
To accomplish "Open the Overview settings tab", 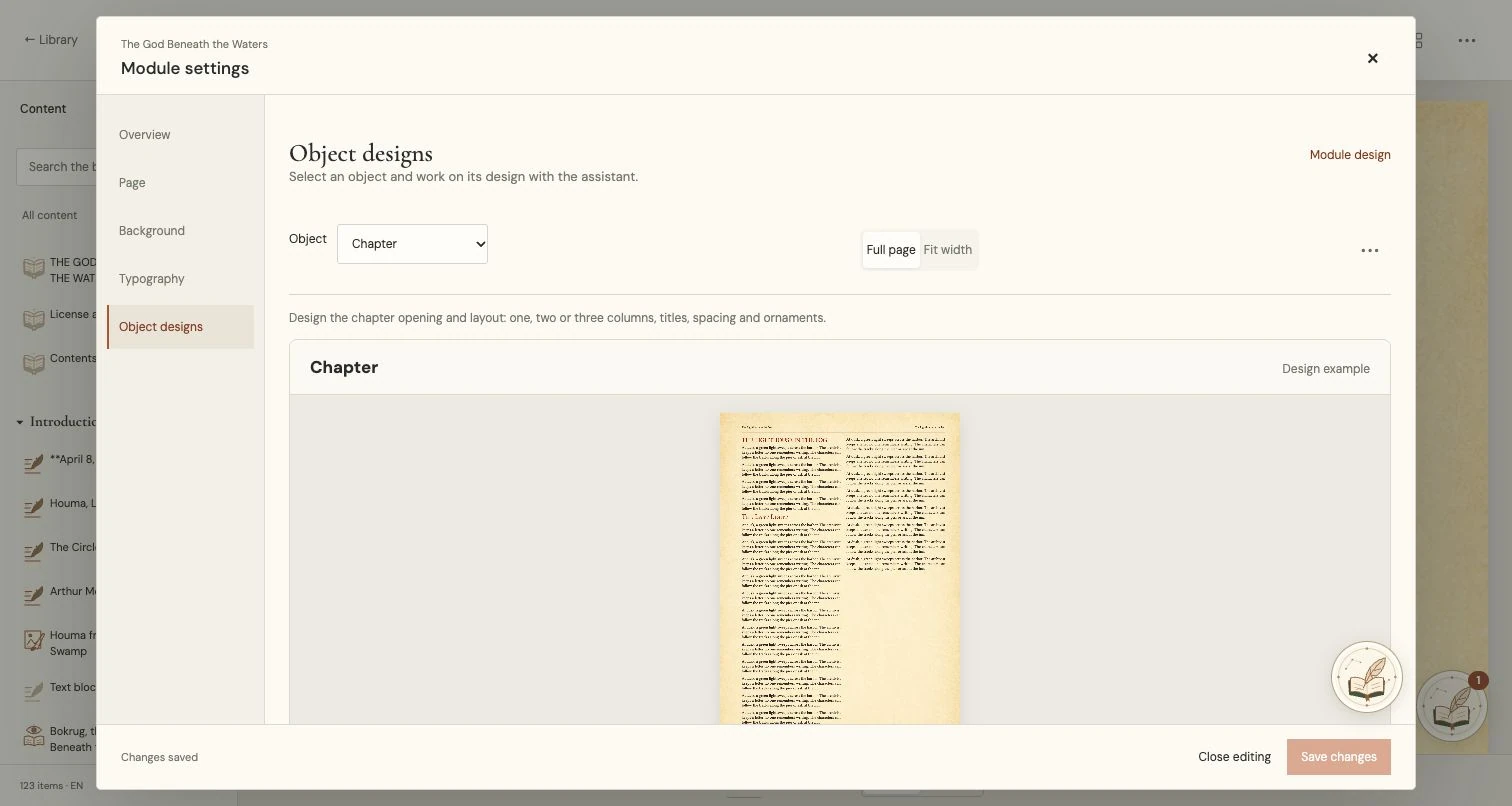I will coord(180,135).
